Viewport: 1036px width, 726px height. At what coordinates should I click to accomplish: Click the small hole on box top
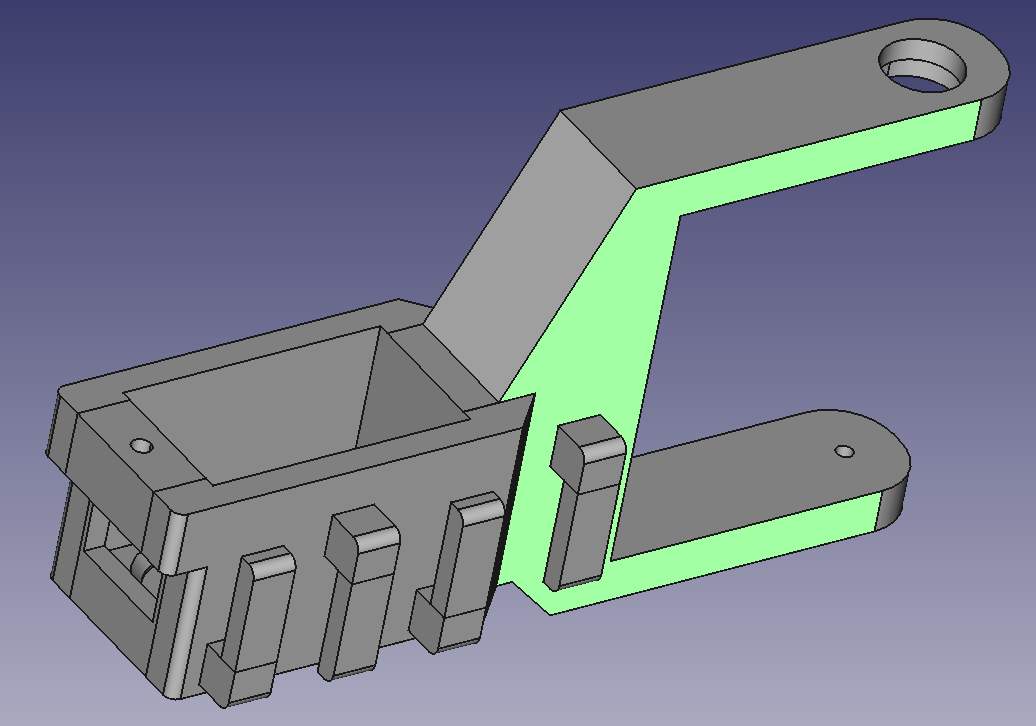tap(141, 445)
